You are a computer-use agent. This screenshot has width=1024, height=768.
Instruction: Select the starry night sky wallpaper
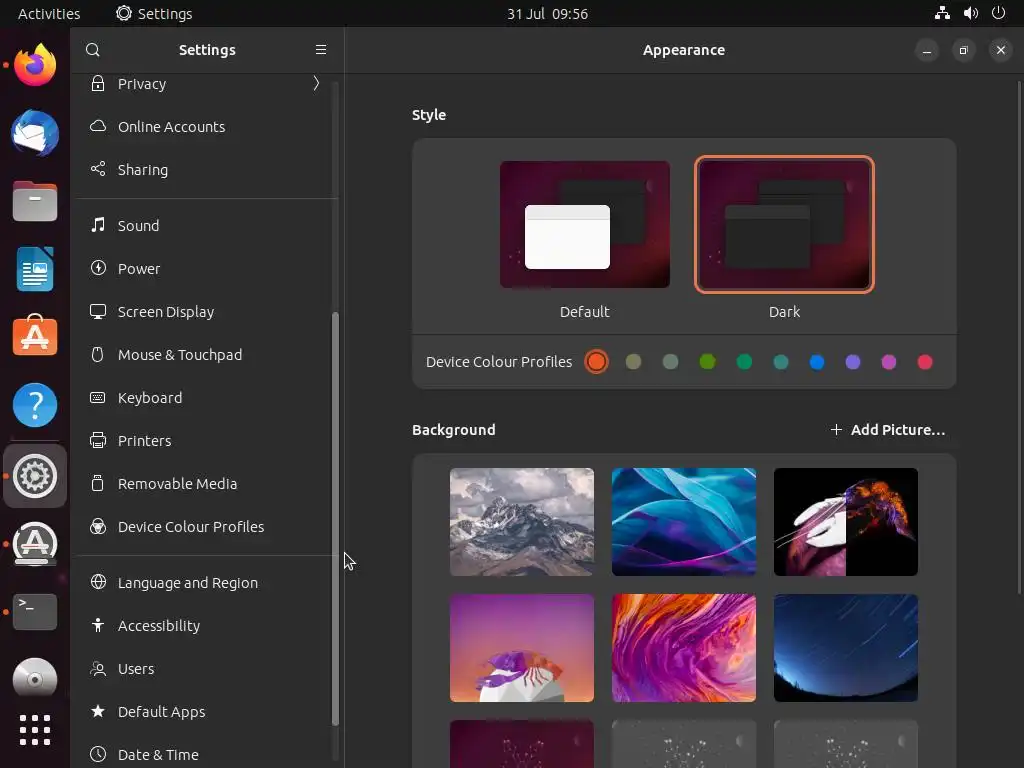pos(846,648)
